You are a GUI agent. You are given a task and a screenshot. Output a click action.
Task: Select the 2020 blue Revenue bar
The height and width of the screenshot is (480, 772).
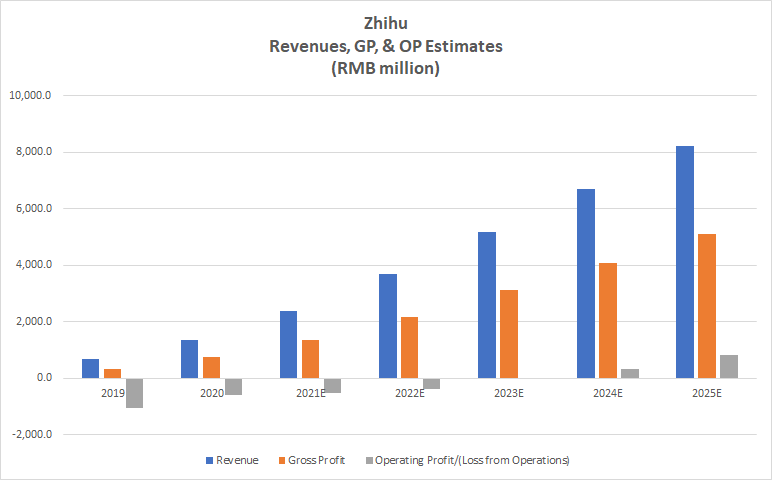point(190,359)
